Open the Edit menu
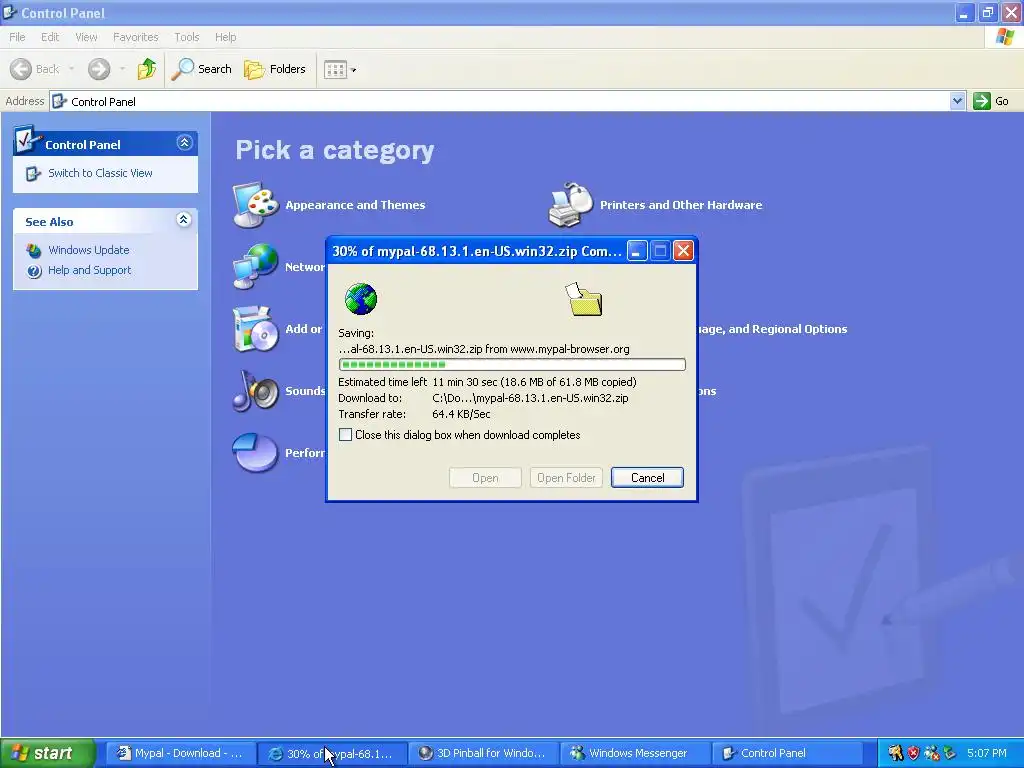This screenshot has height=768, width=1024. pos(50,37)
